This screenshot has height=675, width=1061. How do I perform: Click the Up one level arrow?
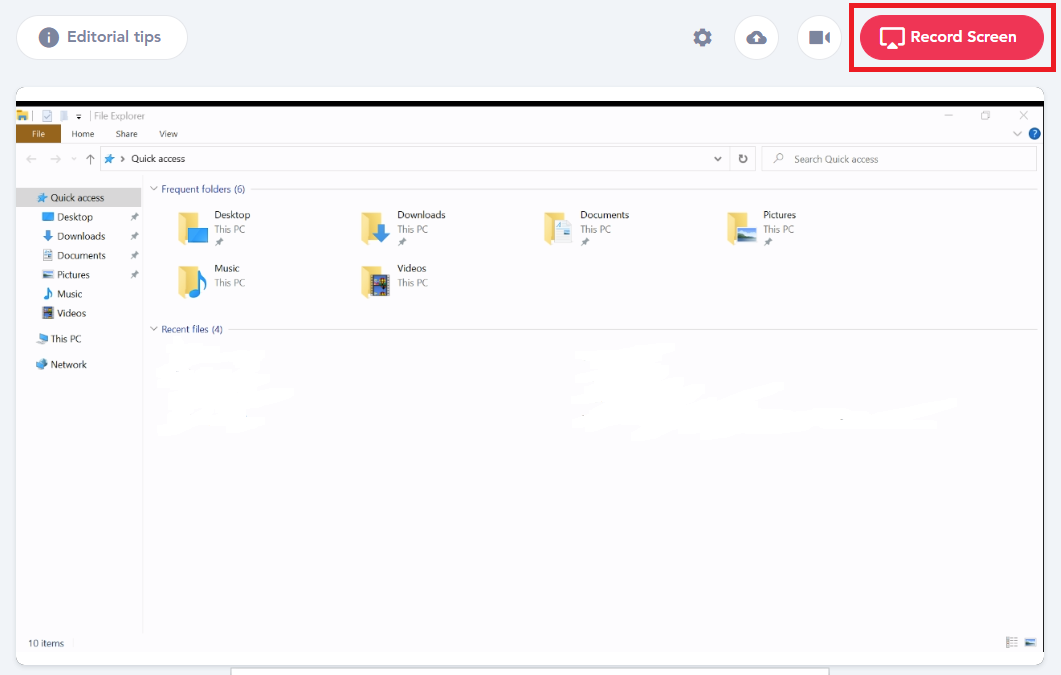(90, 159)
